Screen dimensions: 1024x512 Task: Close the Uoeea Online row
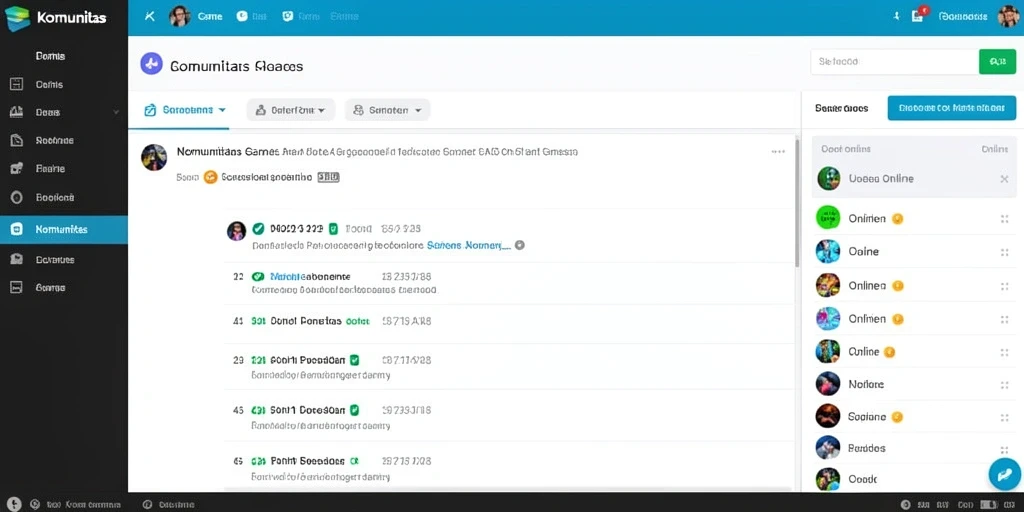click(x=1004, y=178)
